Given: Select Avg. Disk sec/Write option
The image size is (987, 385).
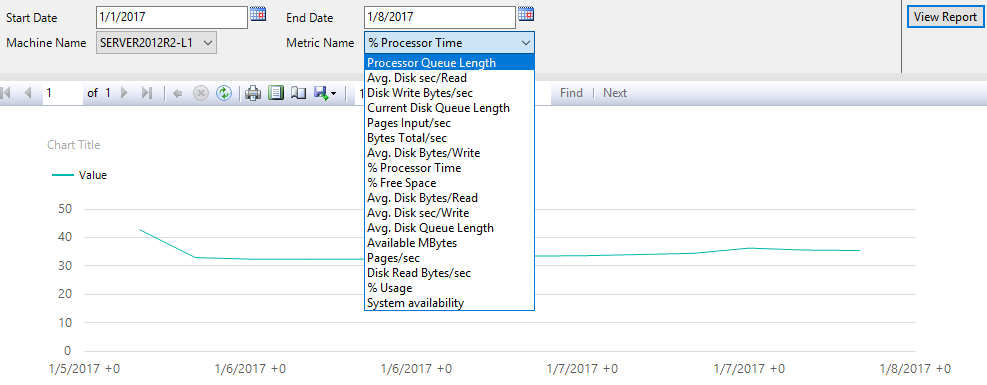Looking at the screenshot, I should click(449, 213).
